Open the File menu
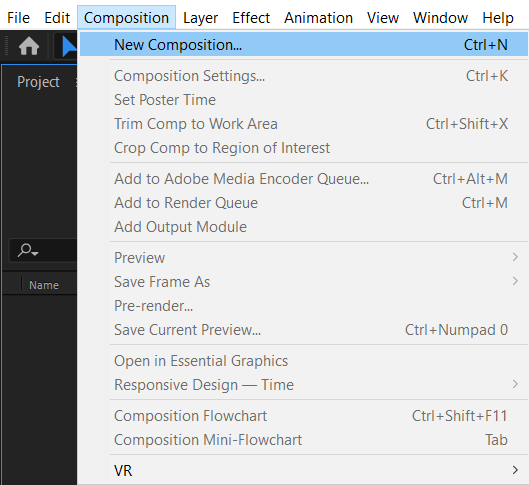 click(x=18, y=18)
